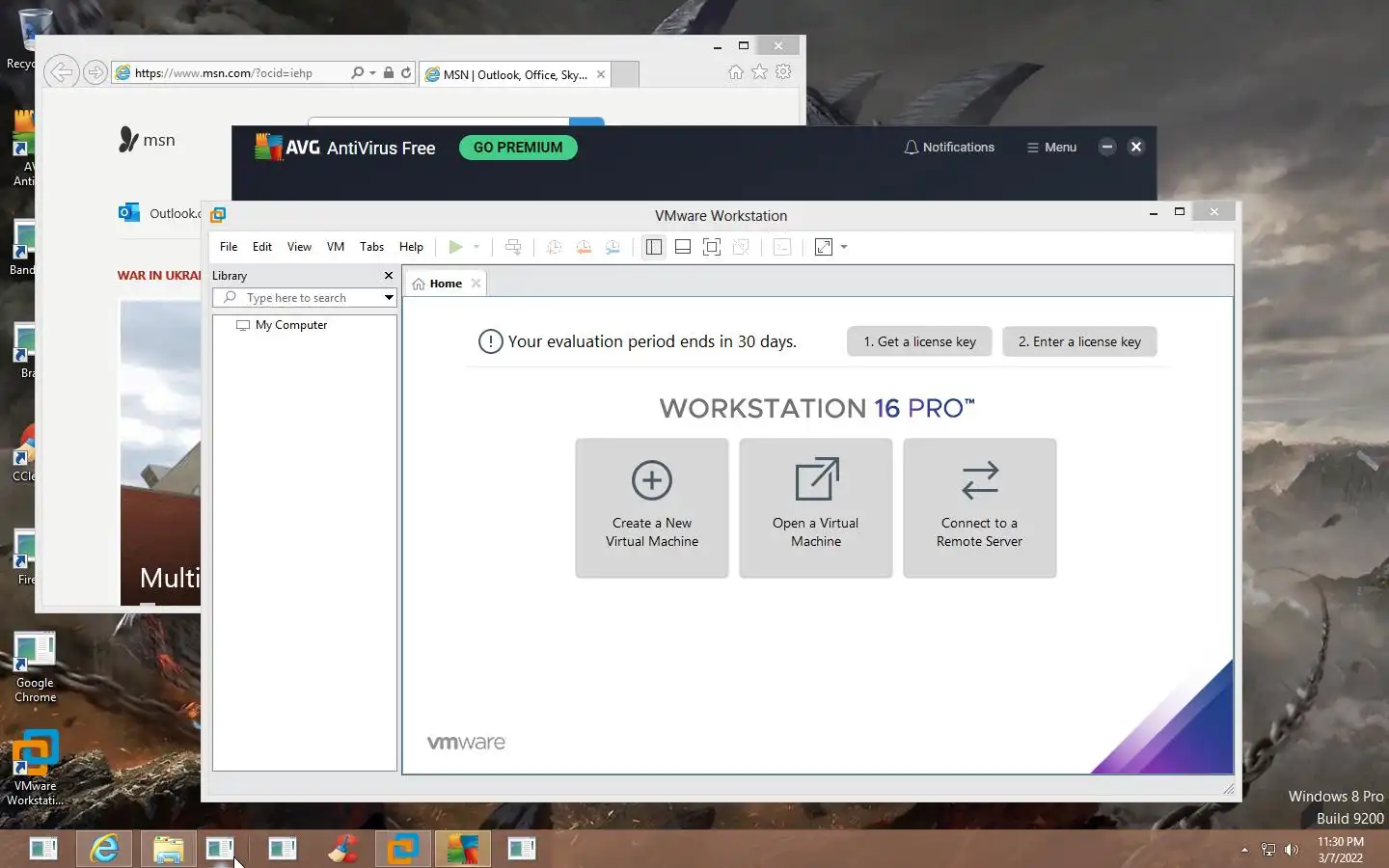Click Create a New Virtual Machine tile

point(652,508)
